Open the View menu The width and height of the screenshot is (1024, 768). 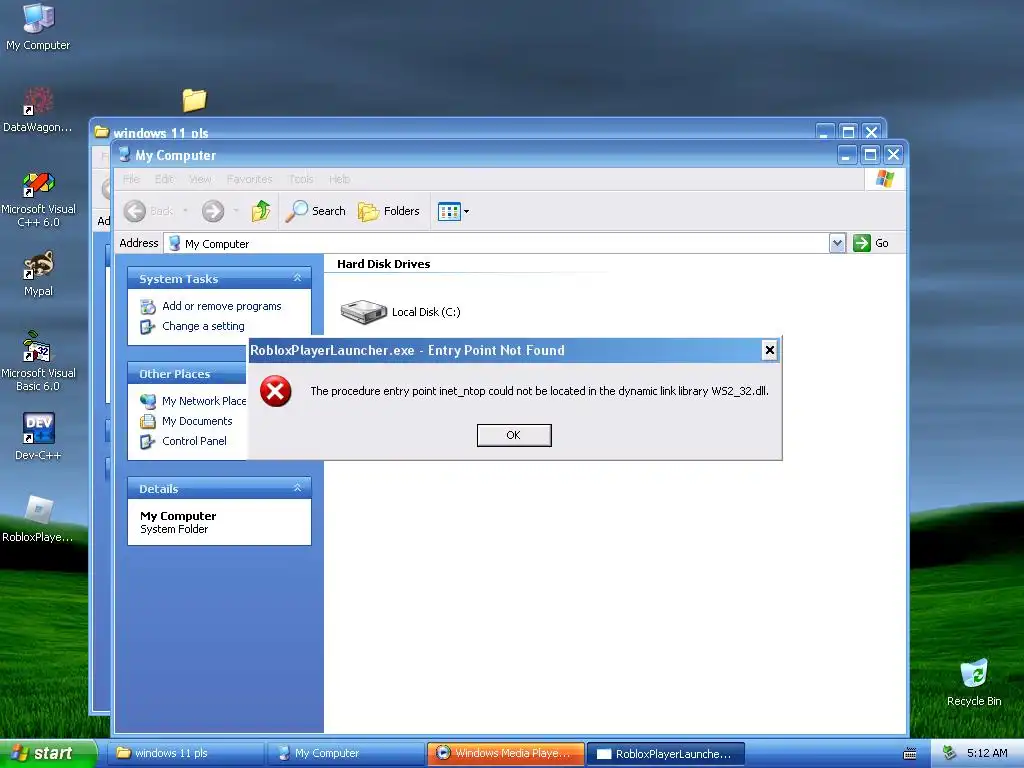point(200,179)
